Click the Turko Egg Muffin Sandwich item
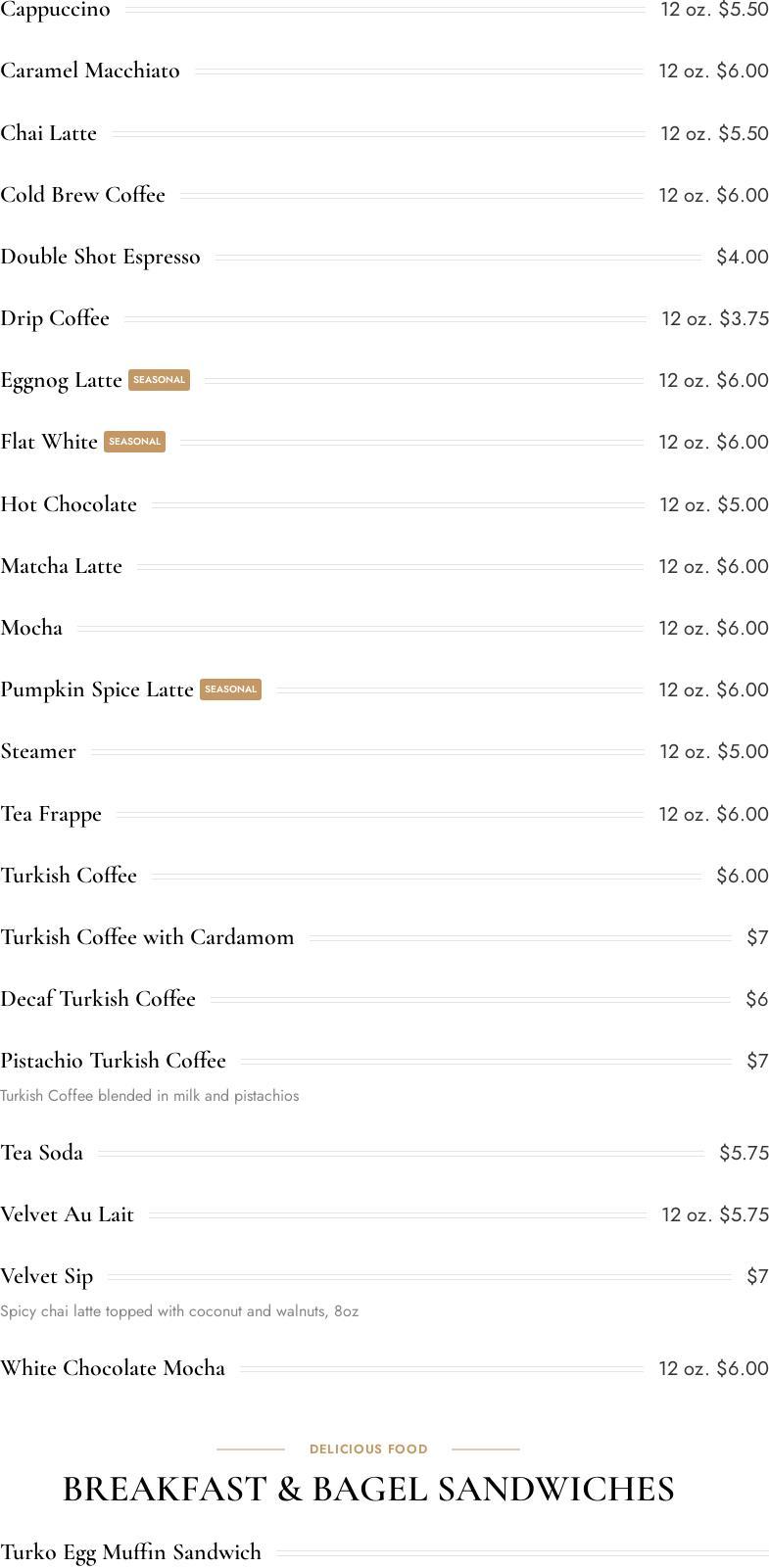769x1568 pixels. click(x=131, y=1552)
